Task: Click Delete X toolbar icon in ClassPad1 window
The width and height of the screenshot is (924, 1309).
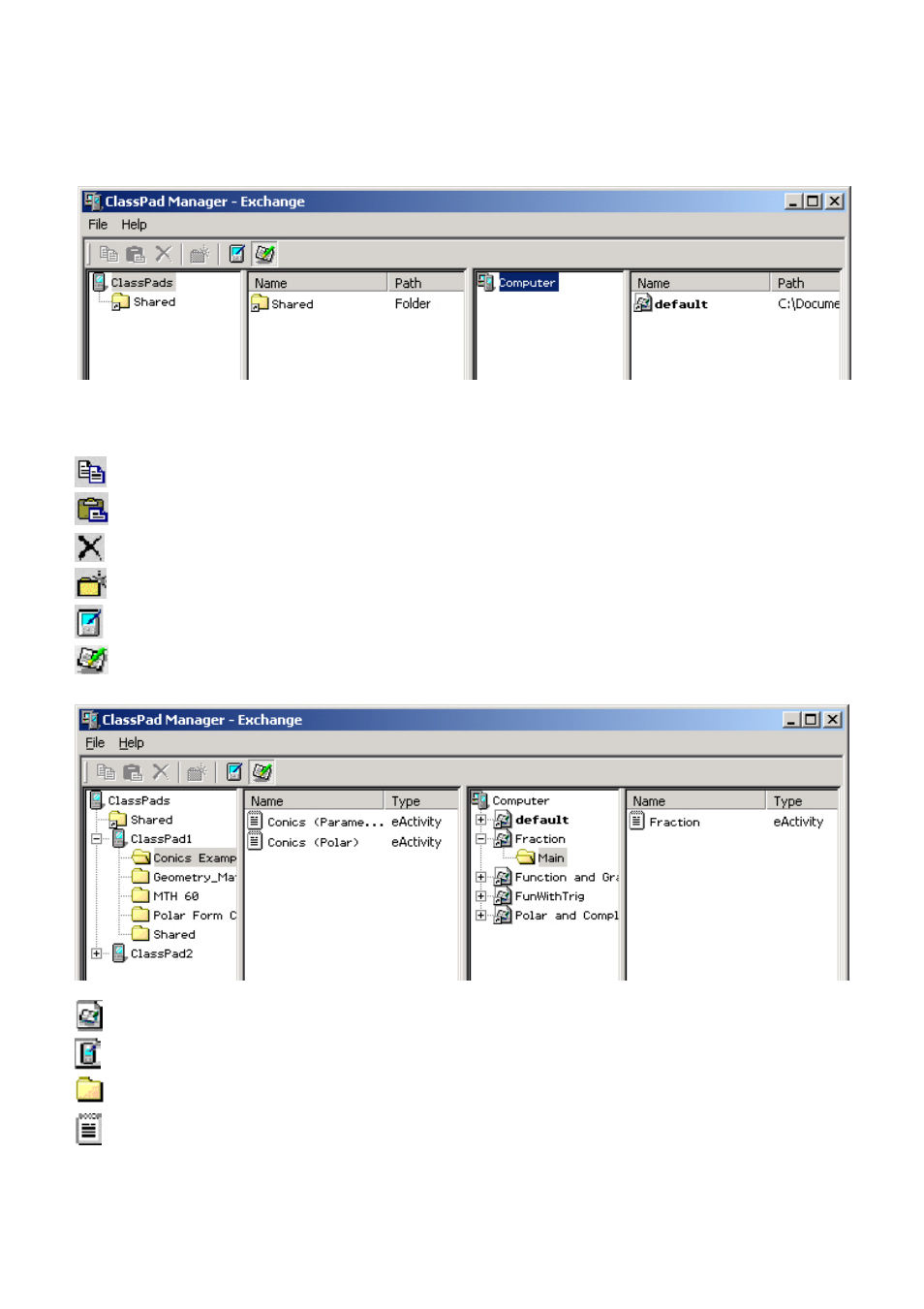Action: 161,772
